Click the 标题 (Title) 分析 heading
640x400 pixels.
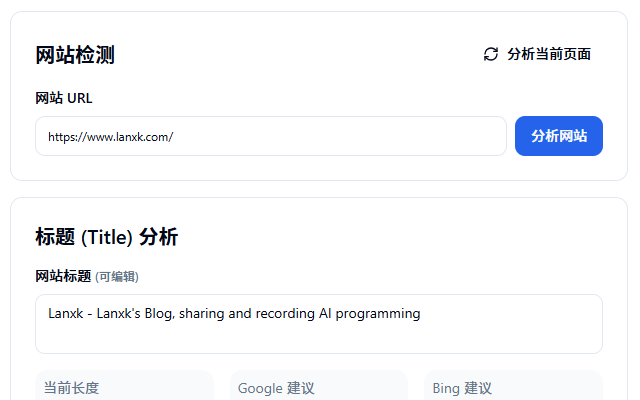(107, 237)
